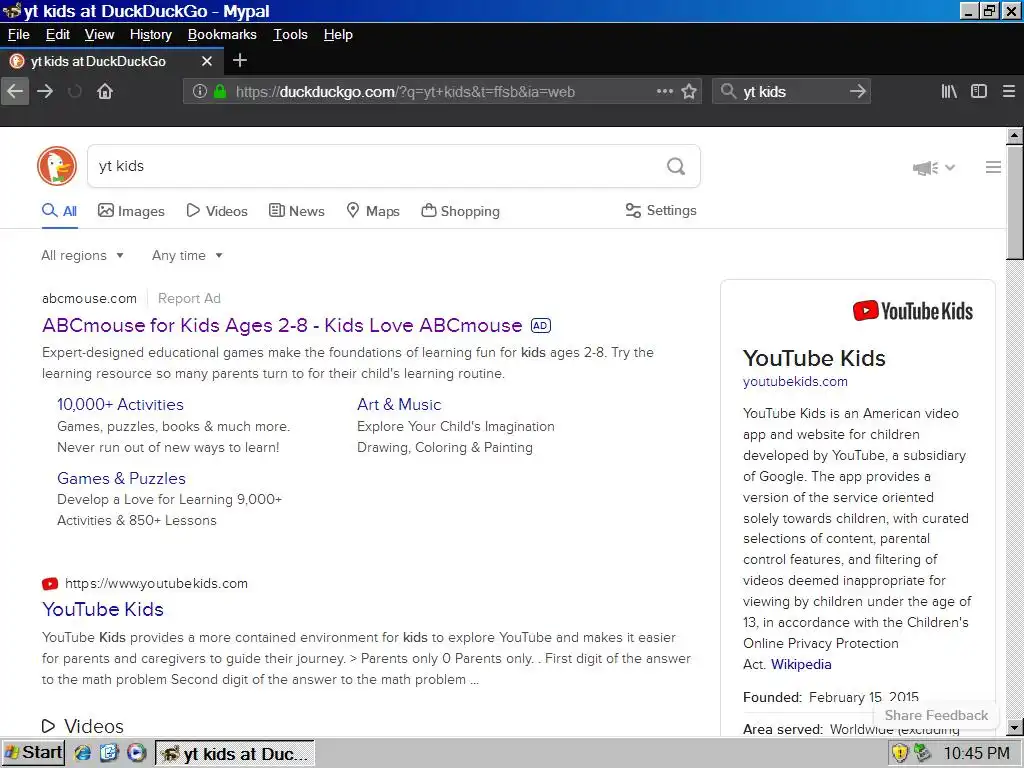Click the page scrollbar down arrow
Screen dimensions: 1024x768
1014,727
